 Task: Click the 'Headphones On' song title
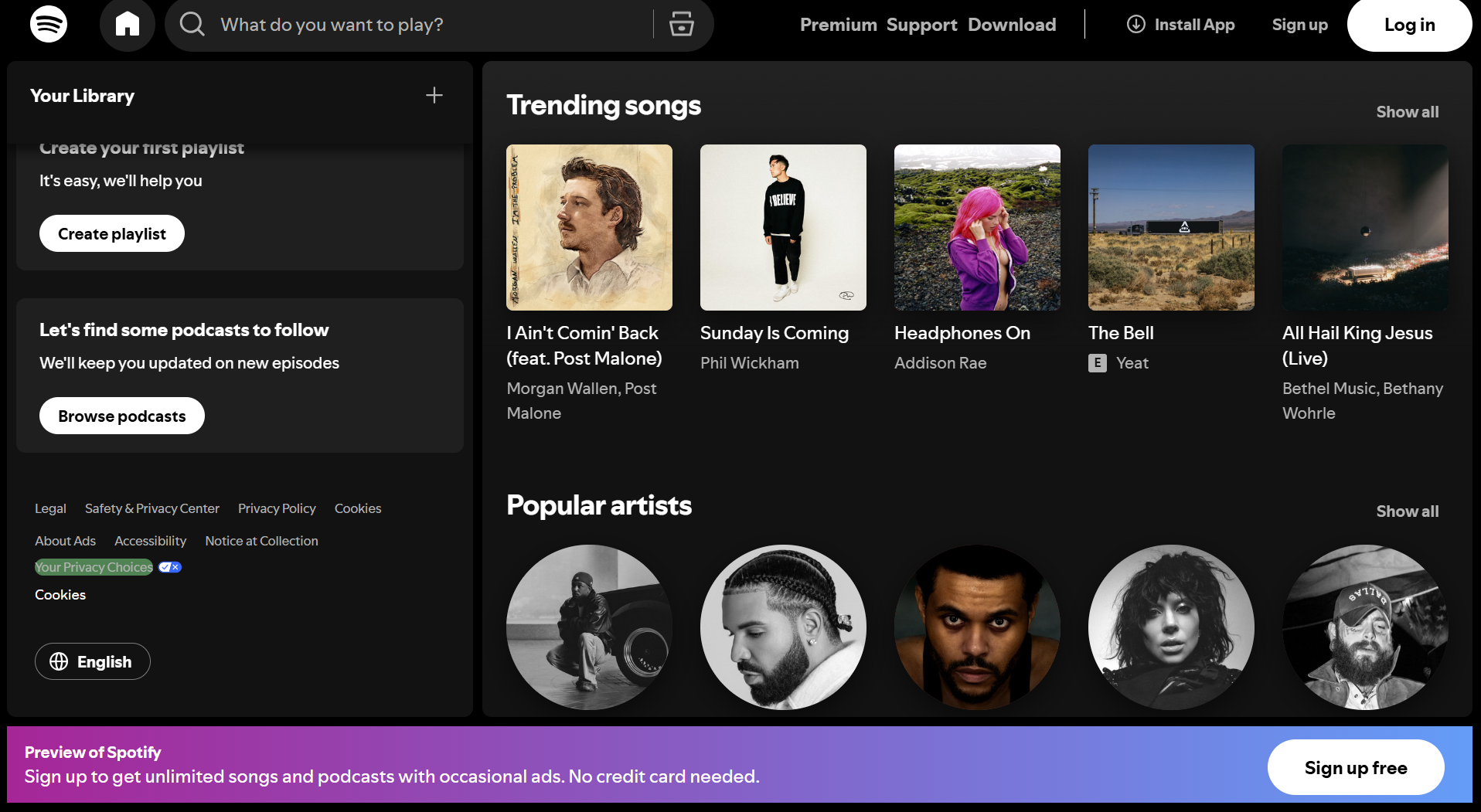[x=962, y=333]
